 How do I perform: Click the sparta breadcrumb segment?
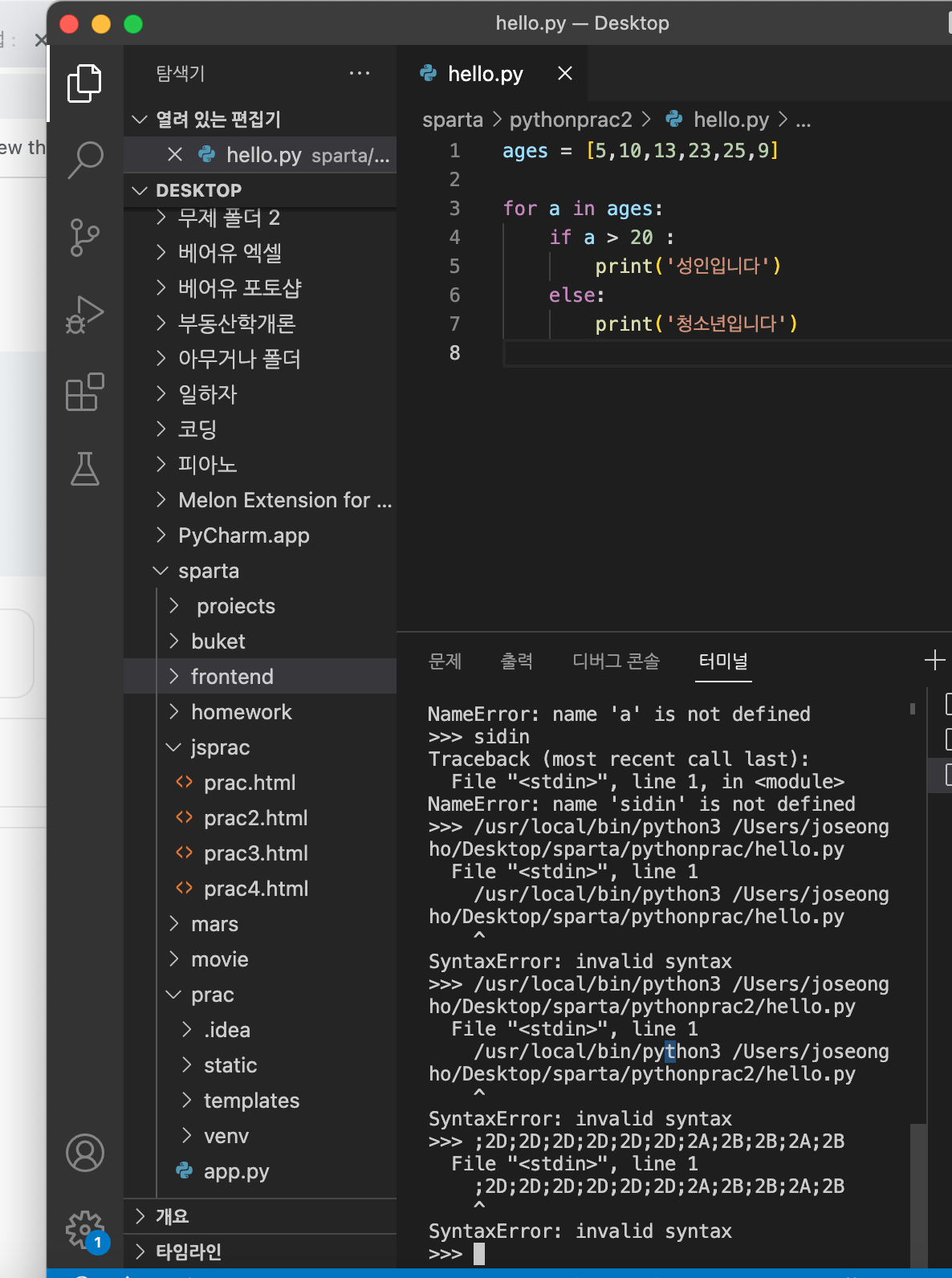(453, 120)
